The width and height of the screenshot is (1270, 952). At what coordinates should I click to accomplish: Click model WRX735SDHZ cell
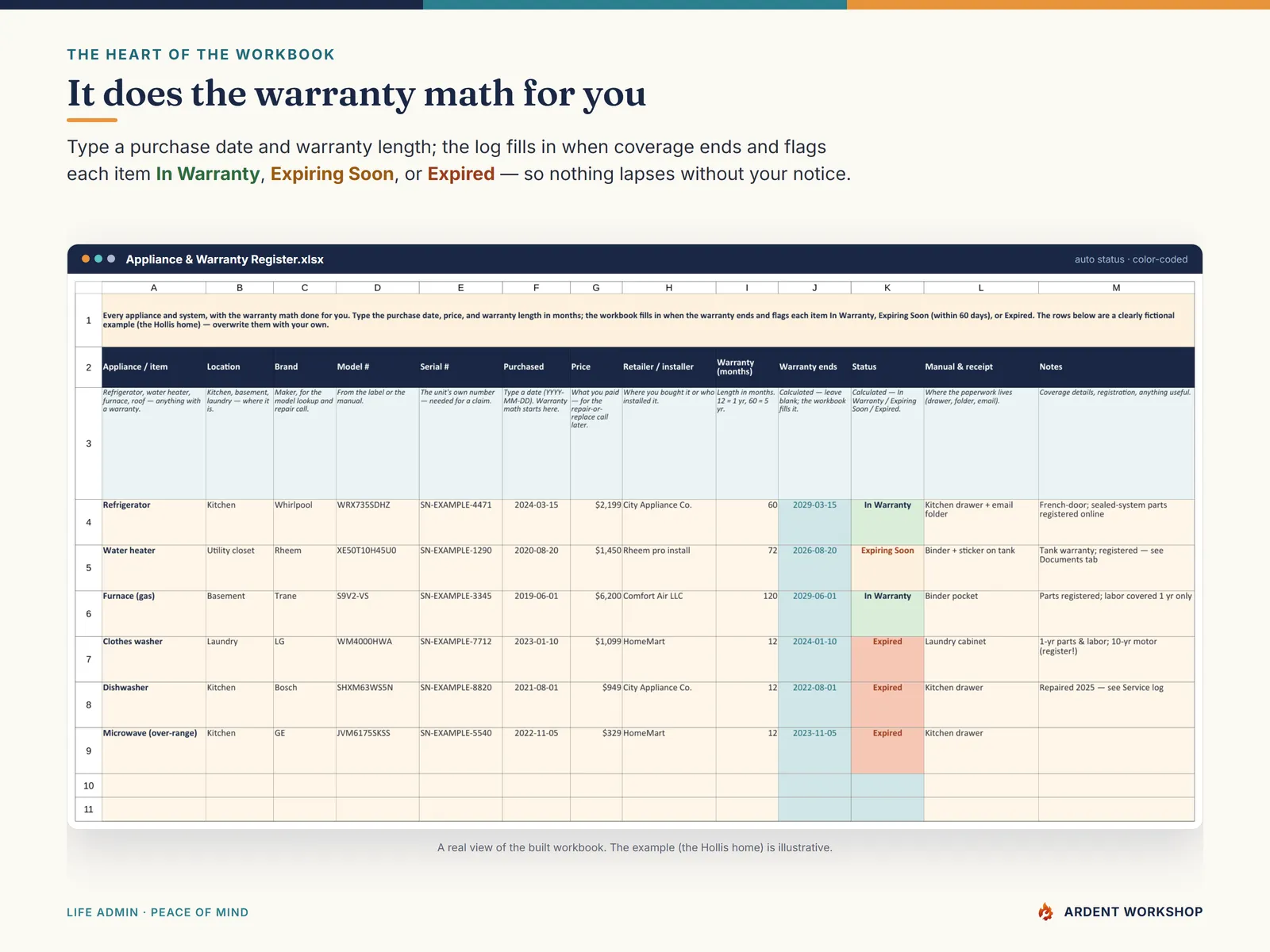tap(378, 522)
